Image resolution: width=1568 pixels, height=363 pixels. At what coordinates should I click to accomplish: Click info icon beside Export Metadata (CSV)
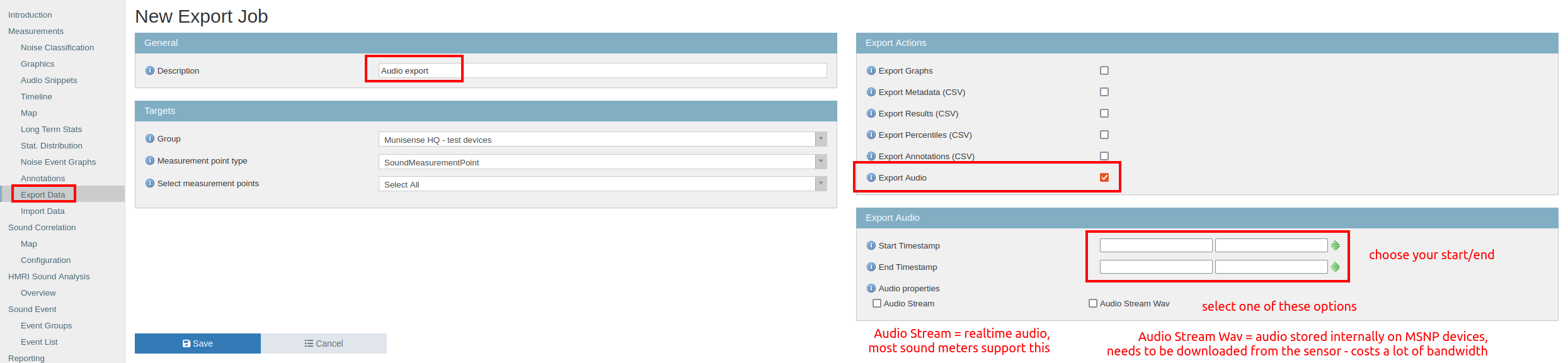point(871,92)
